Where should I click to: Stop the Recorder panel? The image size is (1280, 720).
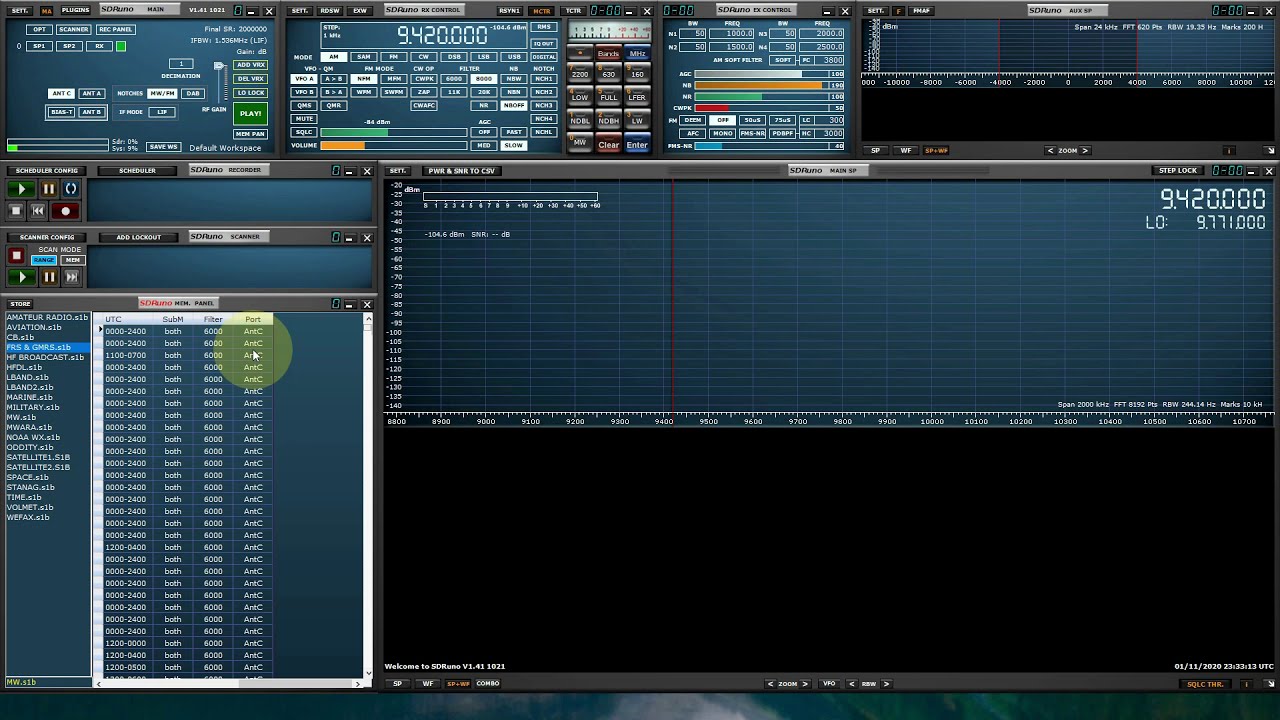coord(16,211)
